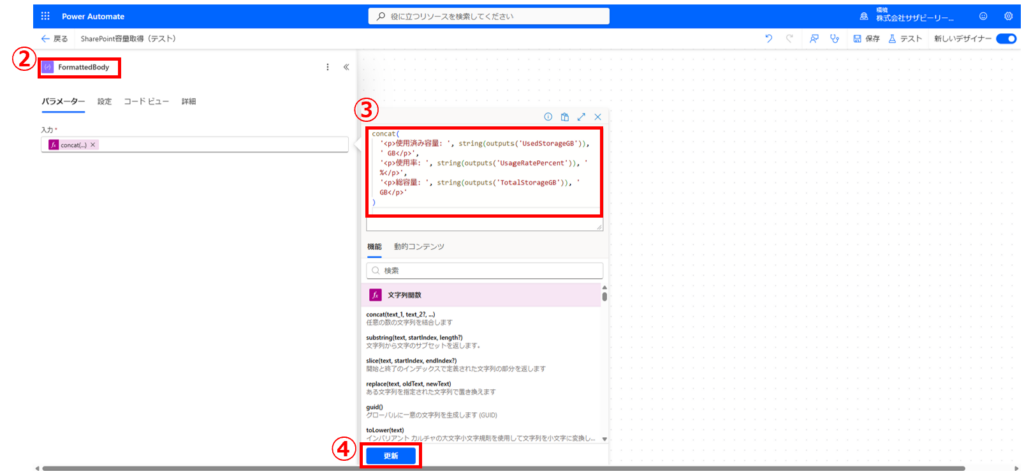This screenshot has width=1024, height=471.
Task: Click the info icon in expression editor
Action: click(x=548, y=117)
